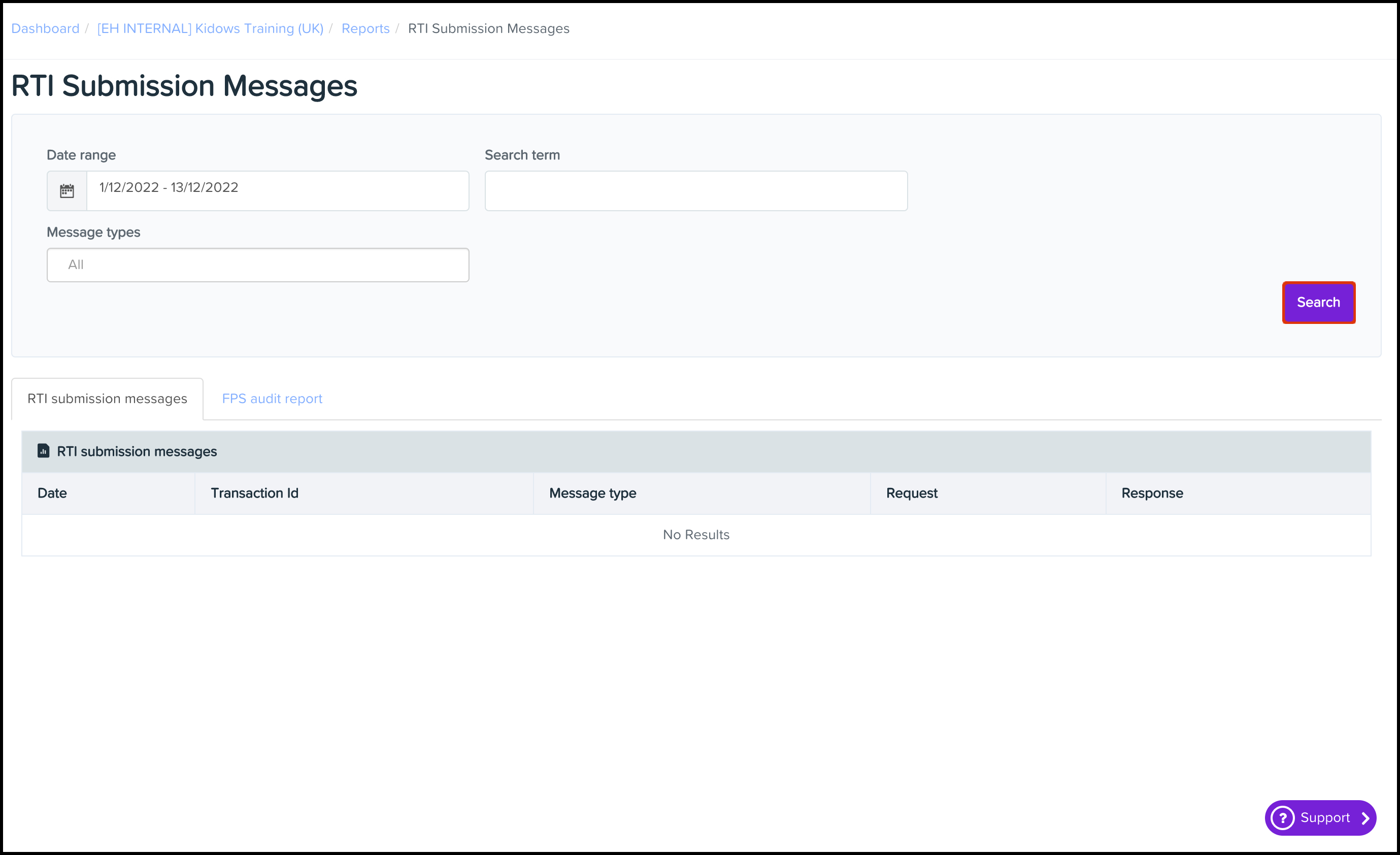1400x855 pixels.
Task: Open the Reports breadcrumb link
Action: [x=365, y=28]
